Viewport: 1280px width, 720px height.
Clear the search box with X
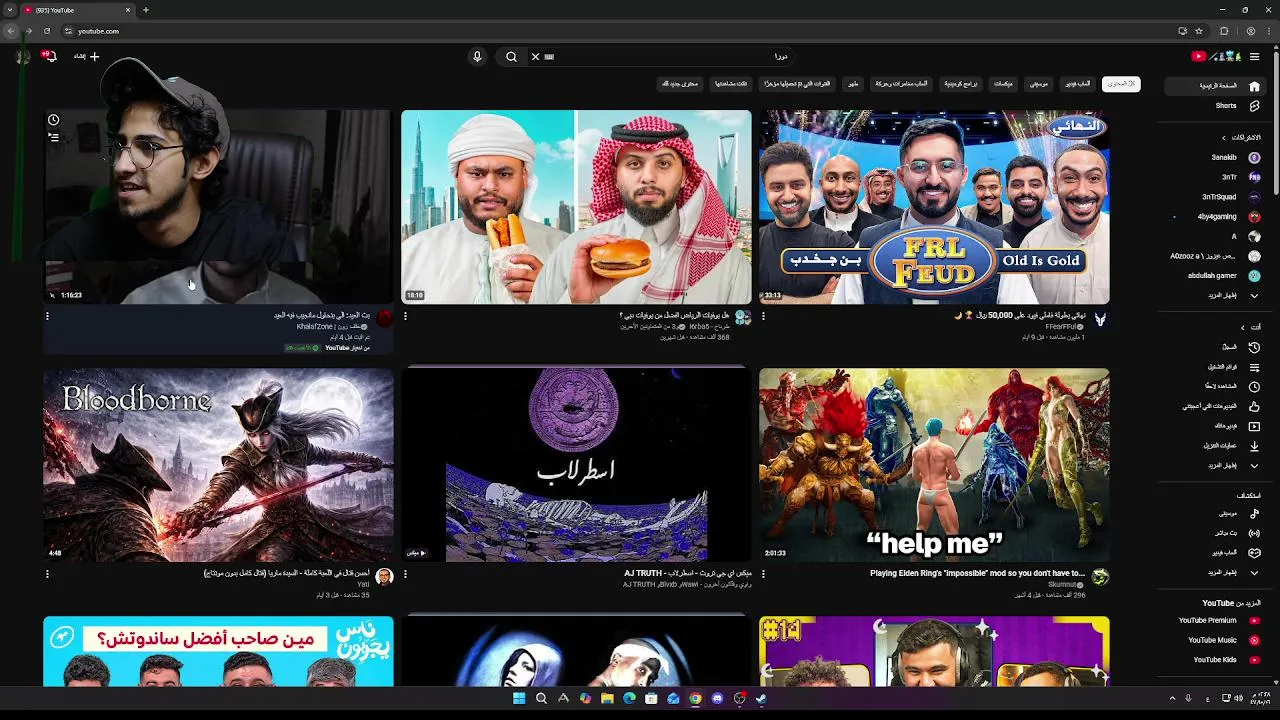535,57
